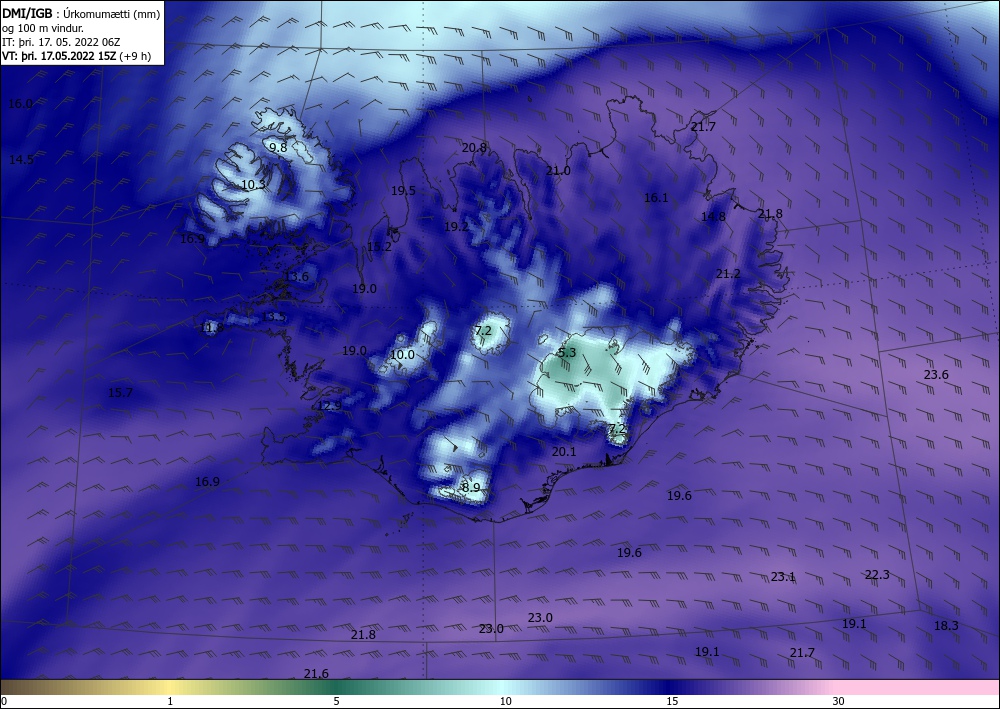
Task: Select the 8.9 value label
Action: point(471,487)
